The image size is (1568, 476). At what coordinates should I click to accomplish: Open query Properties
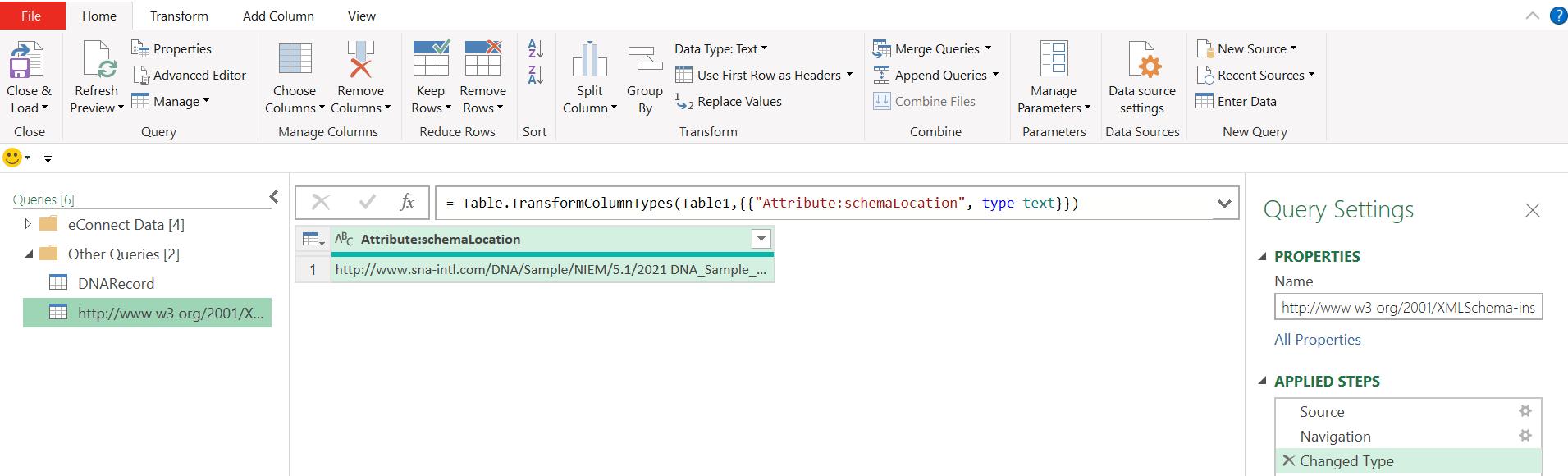click(171, 48)
